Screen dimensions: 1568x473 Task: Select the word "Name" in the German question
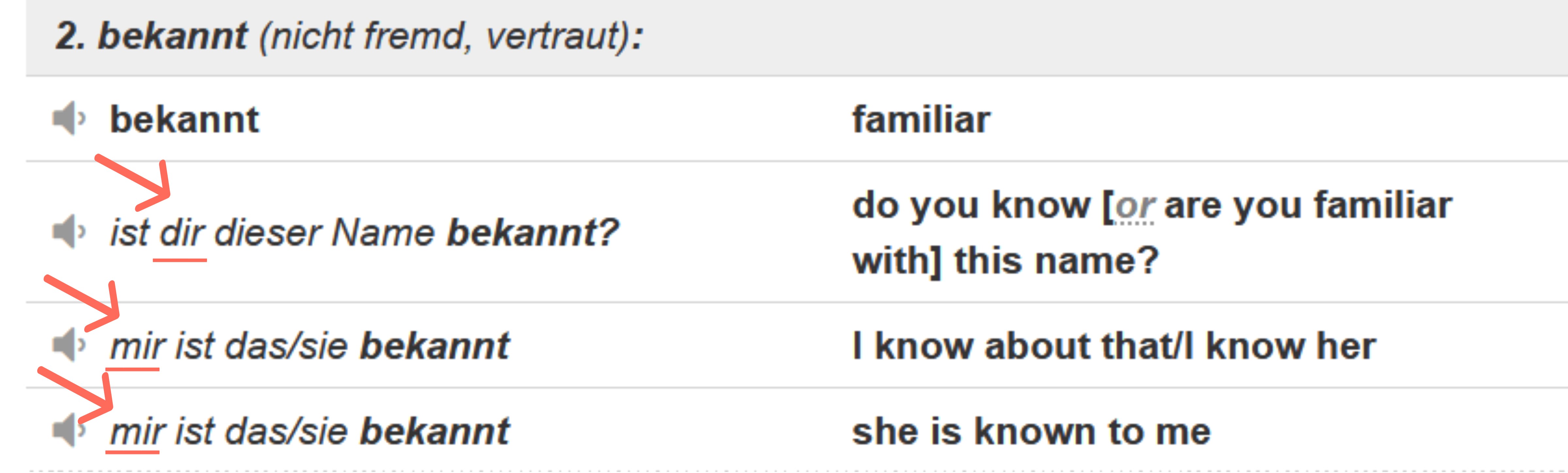tap(383, 233)
